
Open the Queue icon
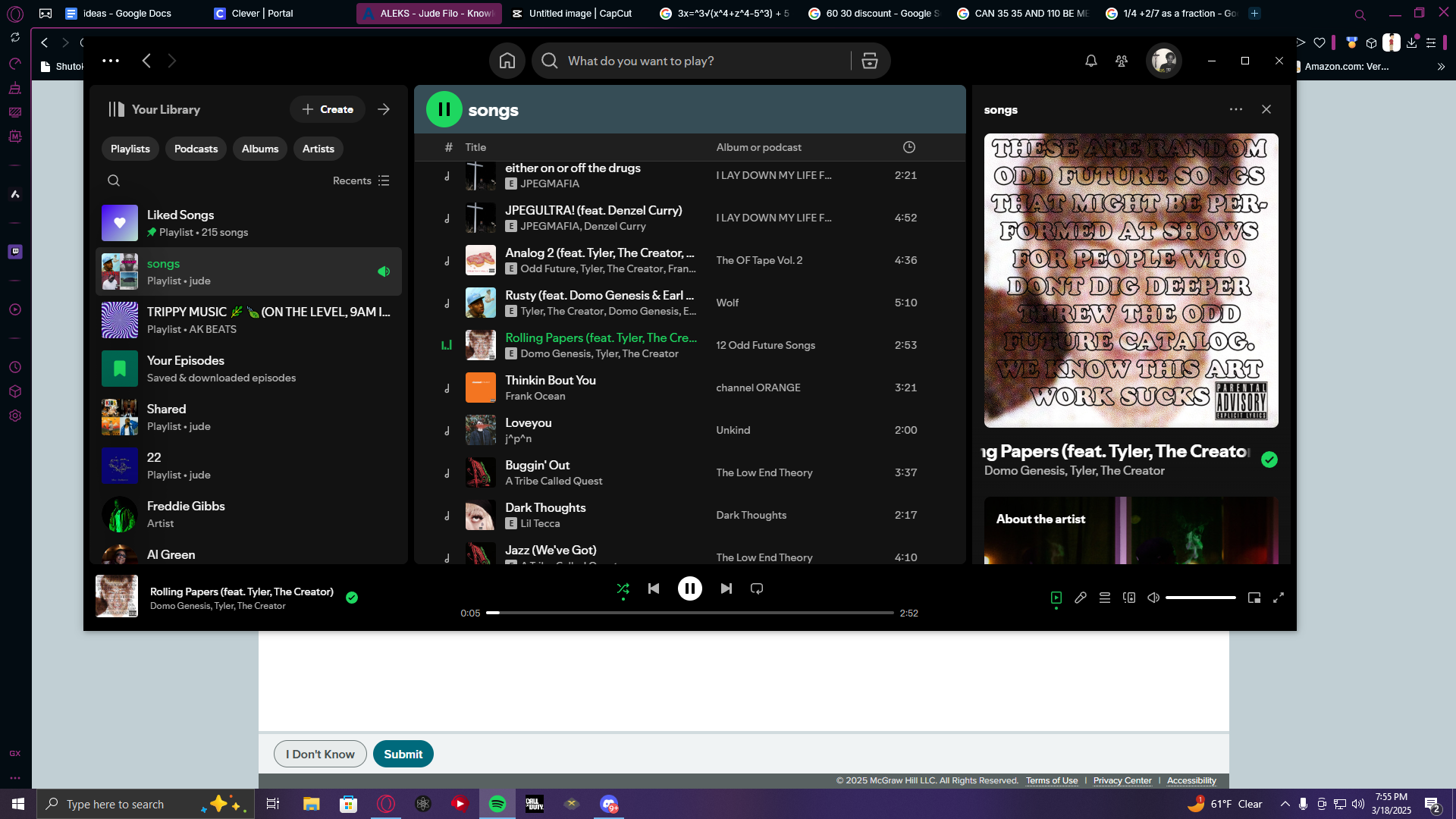tap(1105, 598)
